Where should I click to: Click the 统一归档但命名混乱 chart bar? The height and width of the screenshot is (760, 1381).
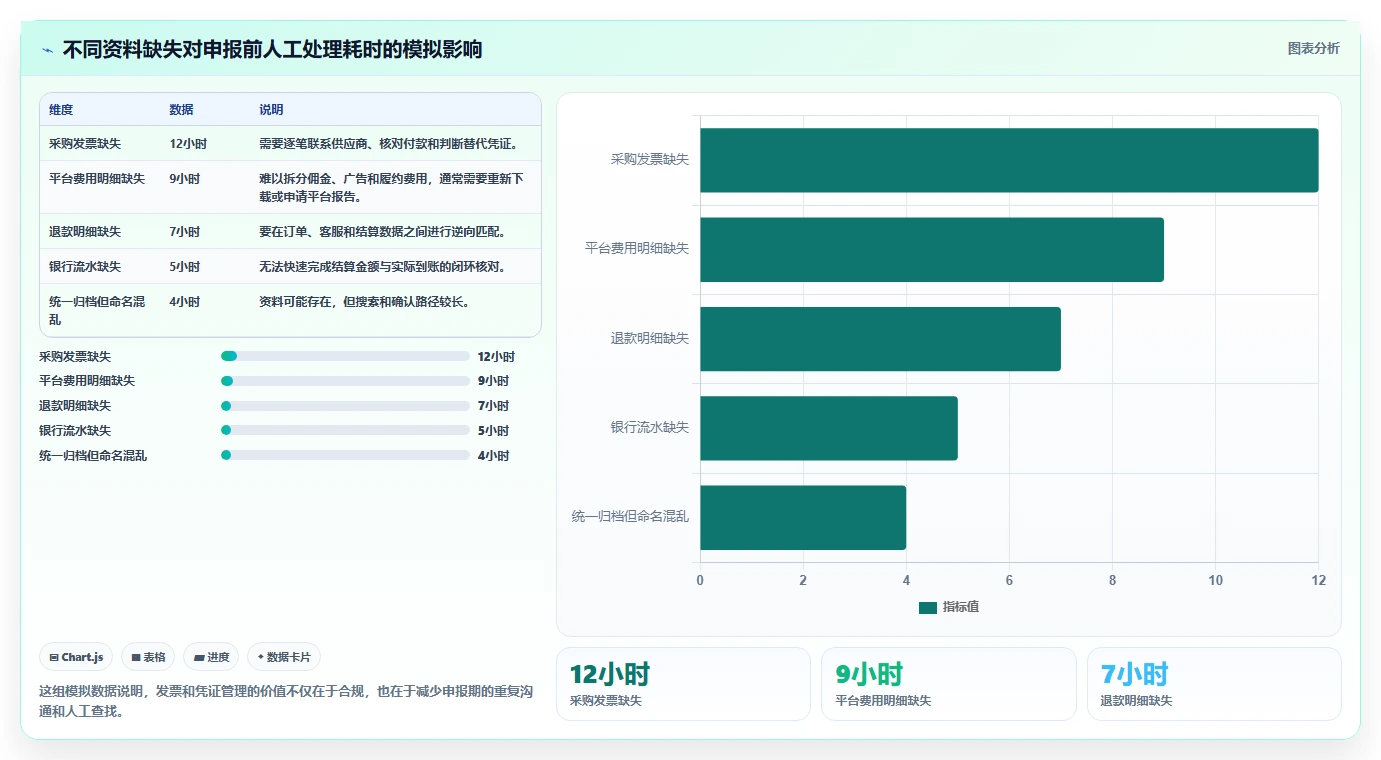tap(803, 517)
